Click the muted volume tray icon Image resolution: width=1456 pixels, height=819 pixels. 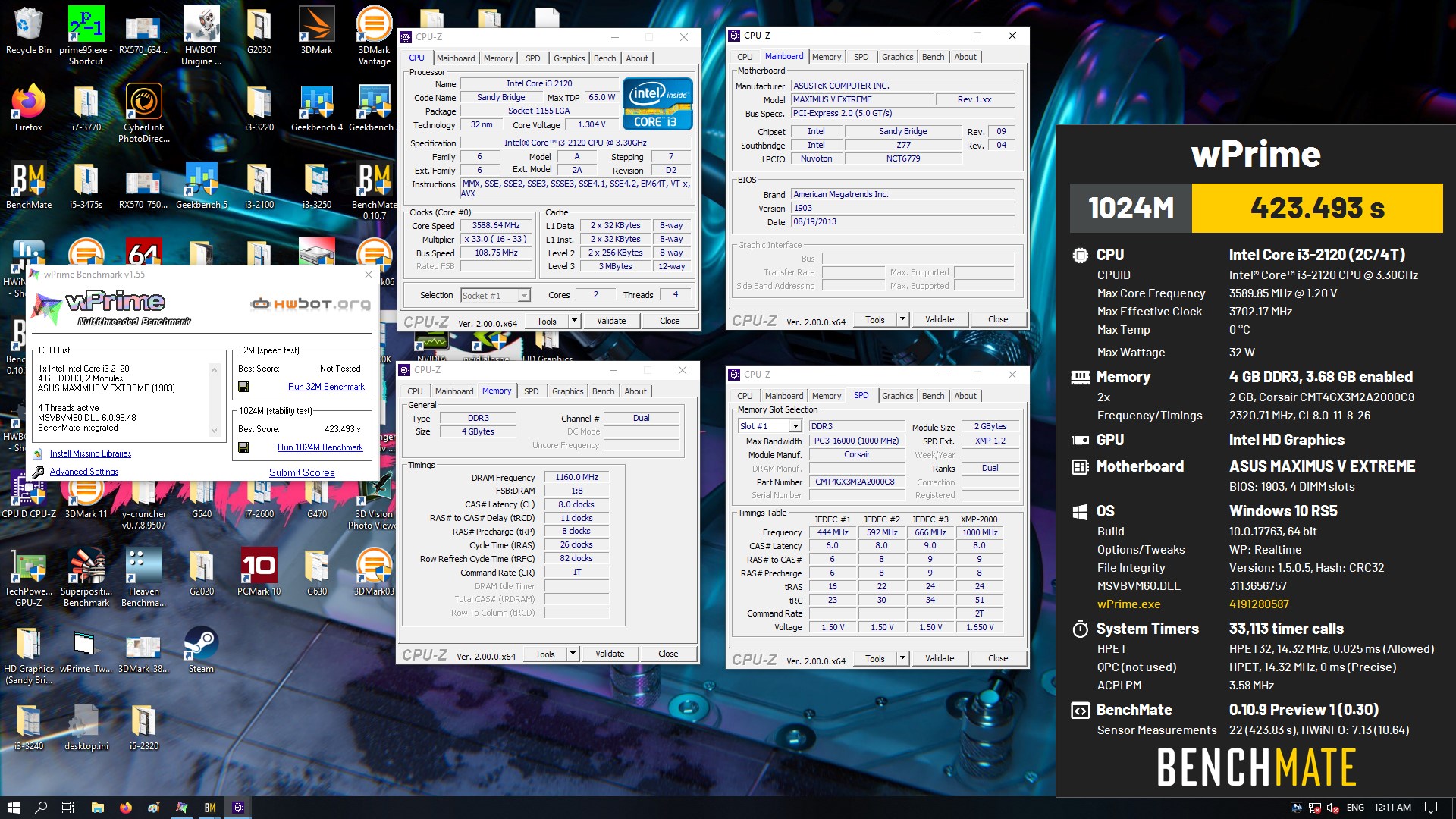coord(1332,808)
